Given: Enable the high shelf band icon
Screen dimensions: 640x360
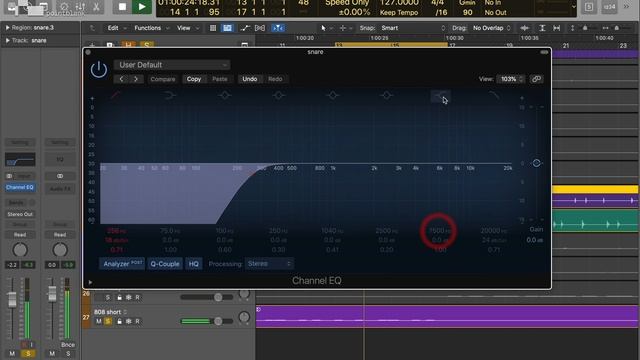Looking at the screenshot, I should pyautogui.click(x=440, y=96).
